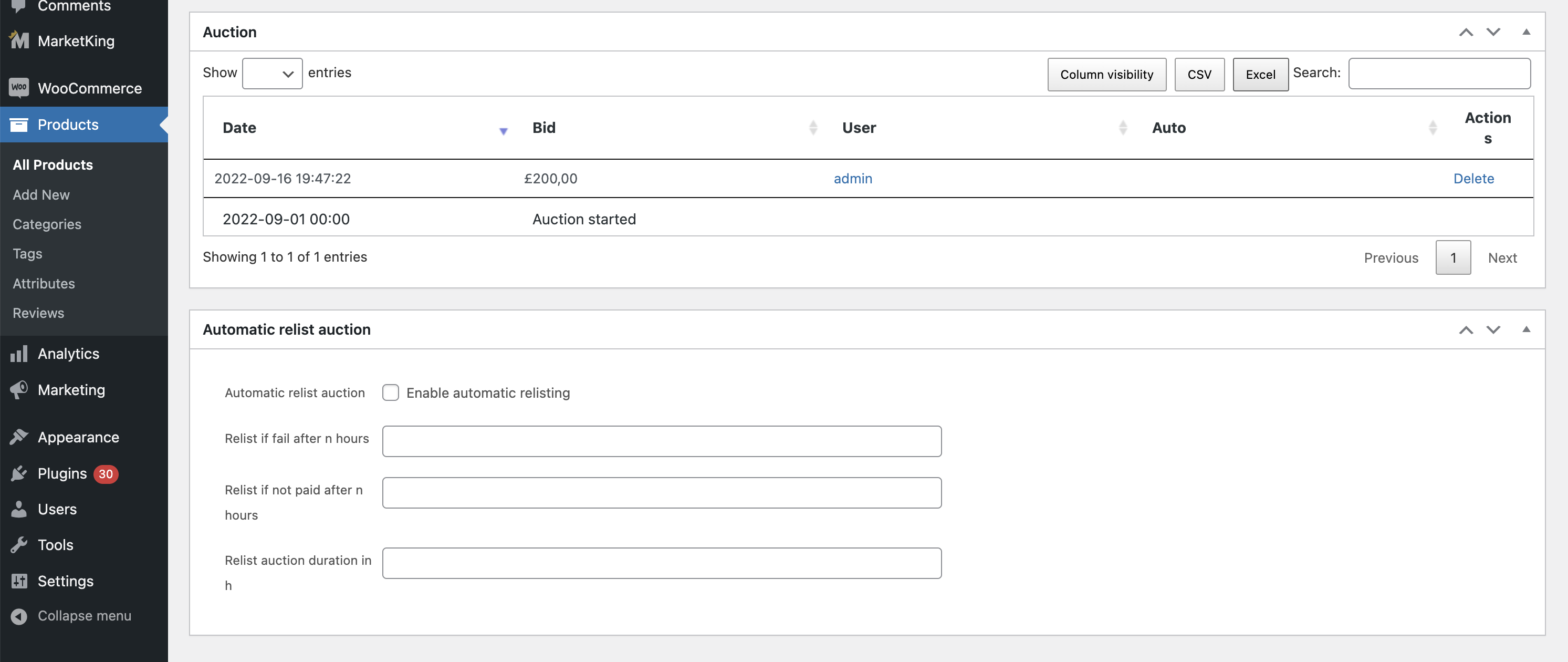Screen dimensions: 1568x662
Task: Open Categories submenu item
Action: click(x=47, y=223)
